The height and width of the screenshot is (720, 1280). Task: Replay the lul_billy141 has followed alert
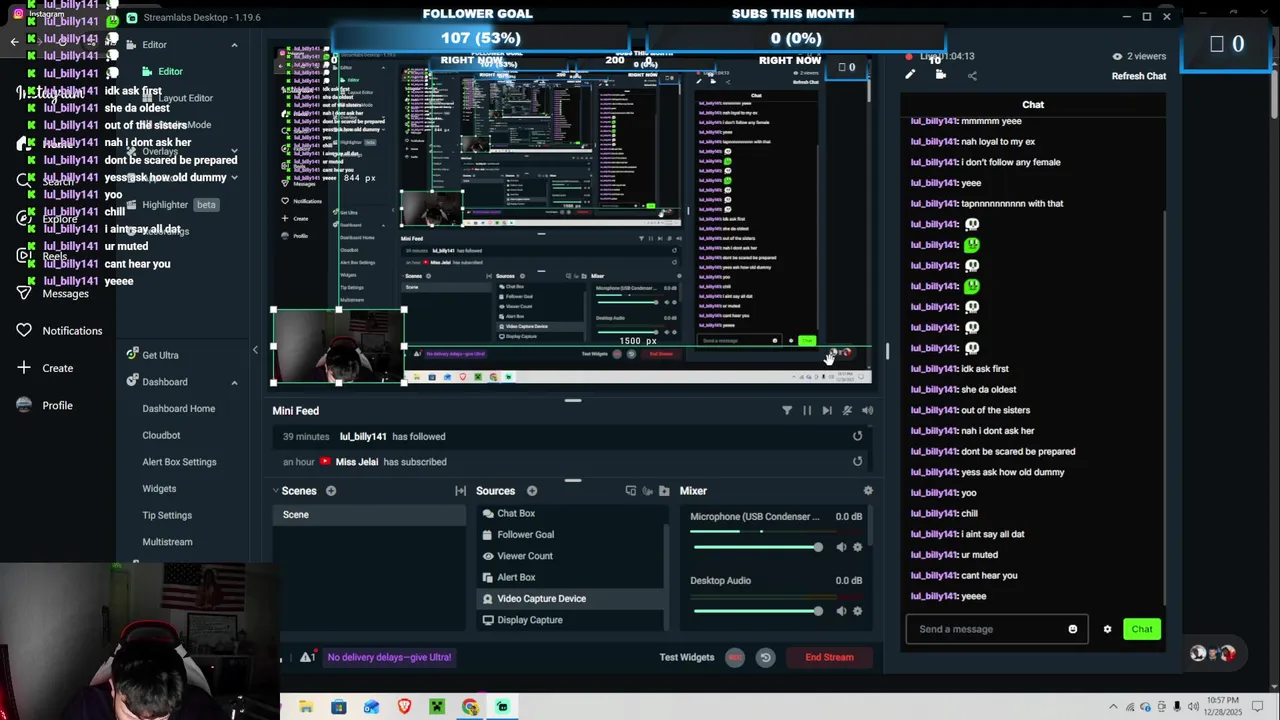click(857, 436)
